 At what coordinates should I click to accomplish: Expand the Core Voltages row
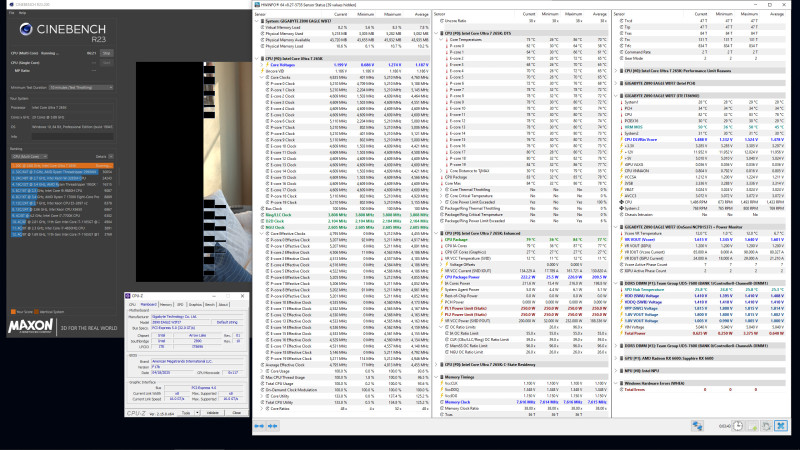262,65
